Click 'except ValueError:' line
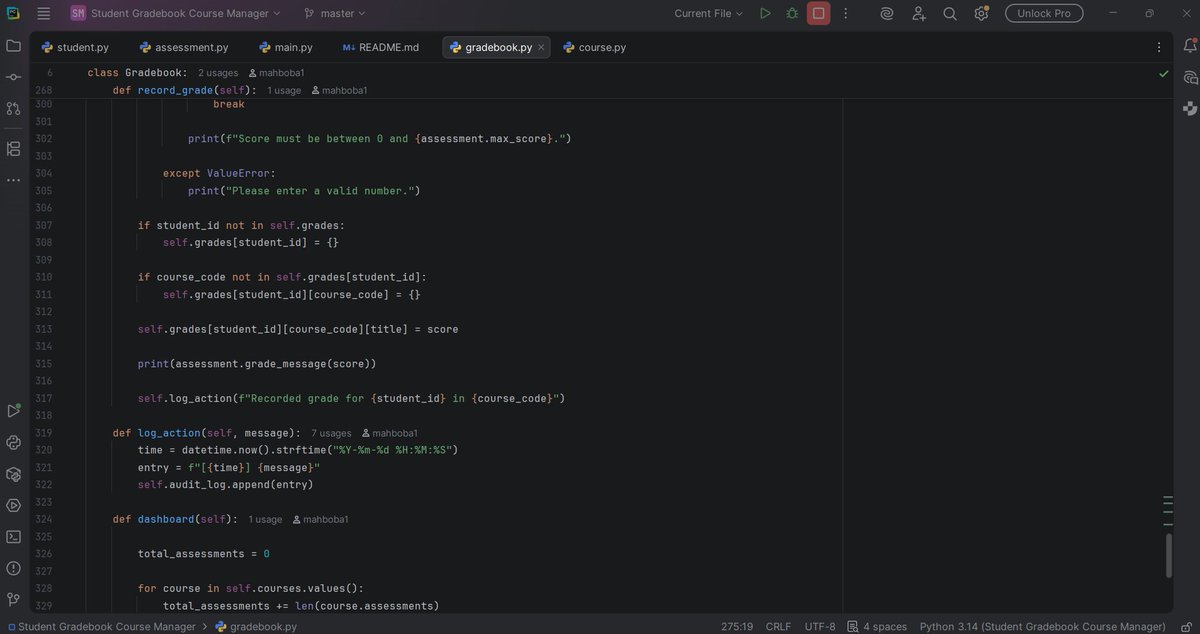Viewport: 1200px width, 634px height. pyautogui.click(x=219, y=173)
